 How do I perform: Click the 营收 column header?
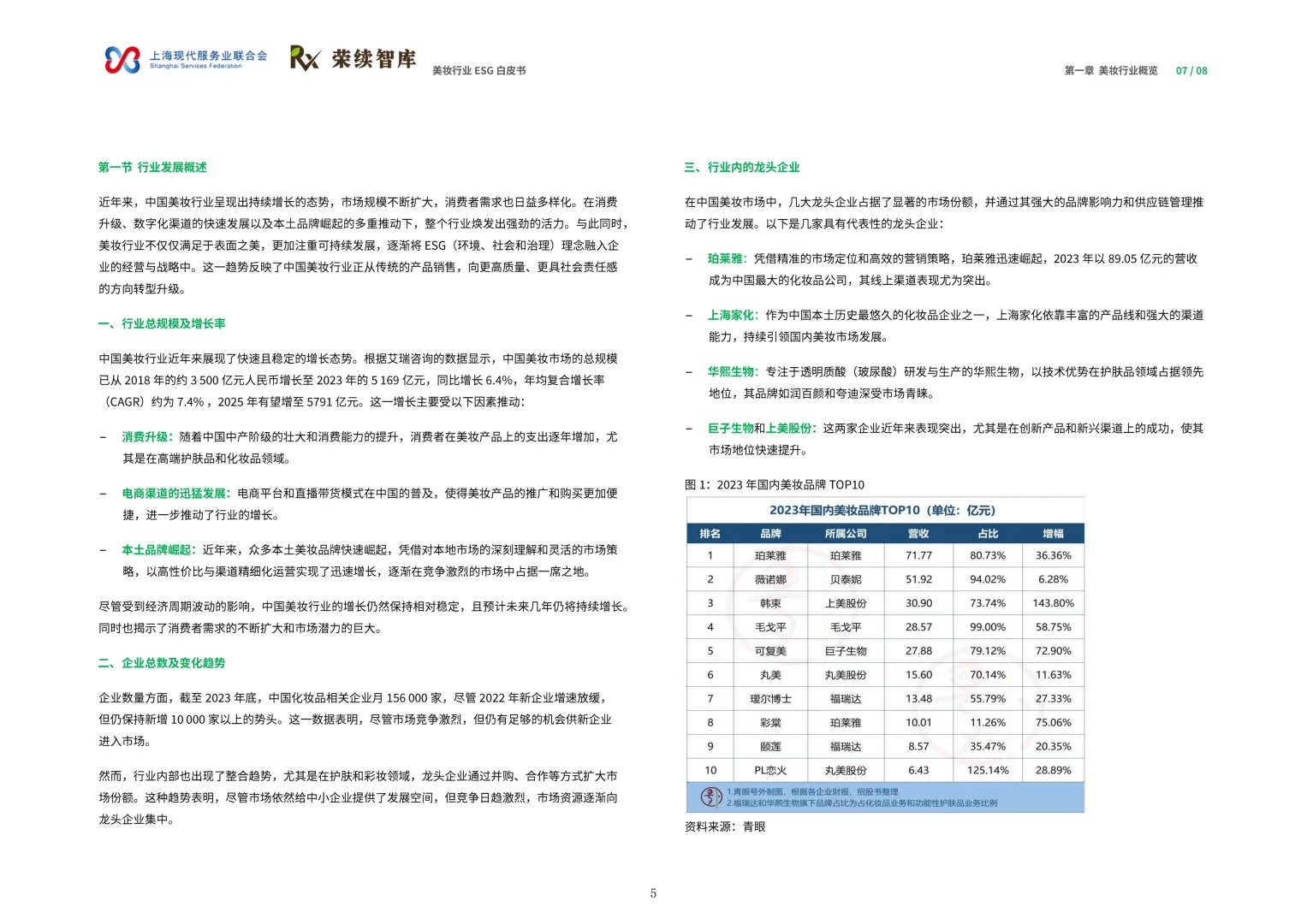[918, 534]
